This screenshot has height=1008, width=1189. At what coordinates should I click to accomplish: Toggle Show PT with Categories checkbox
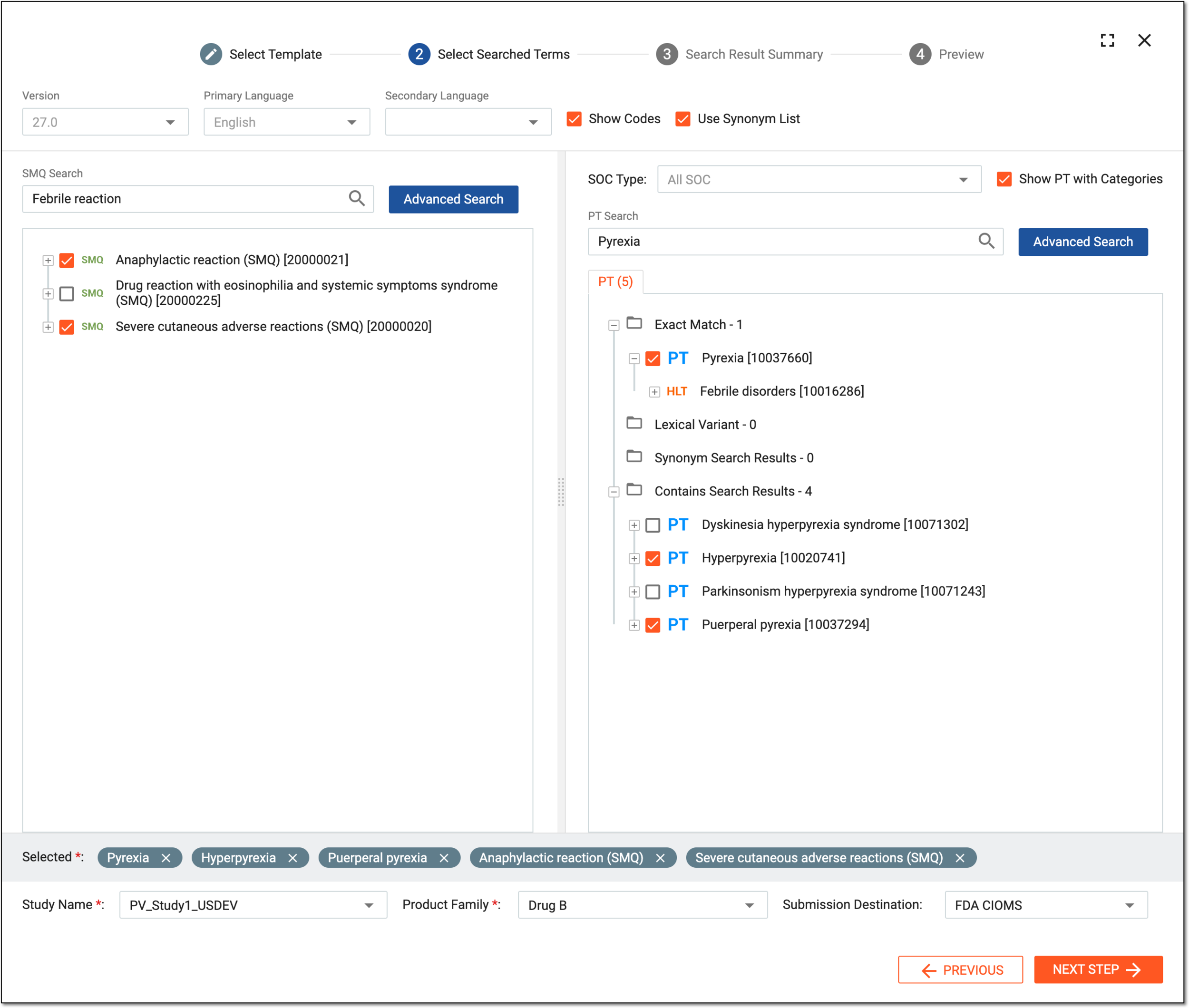1004,179
